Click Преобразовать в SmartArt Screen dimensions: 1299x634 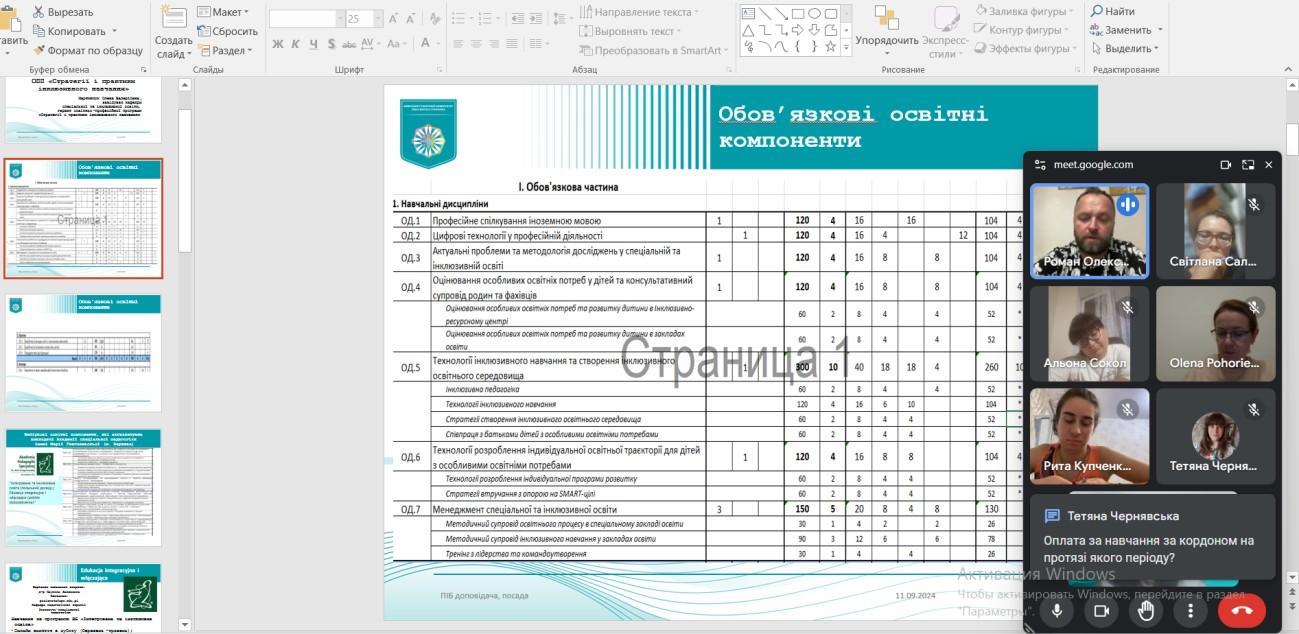point(654,50)
